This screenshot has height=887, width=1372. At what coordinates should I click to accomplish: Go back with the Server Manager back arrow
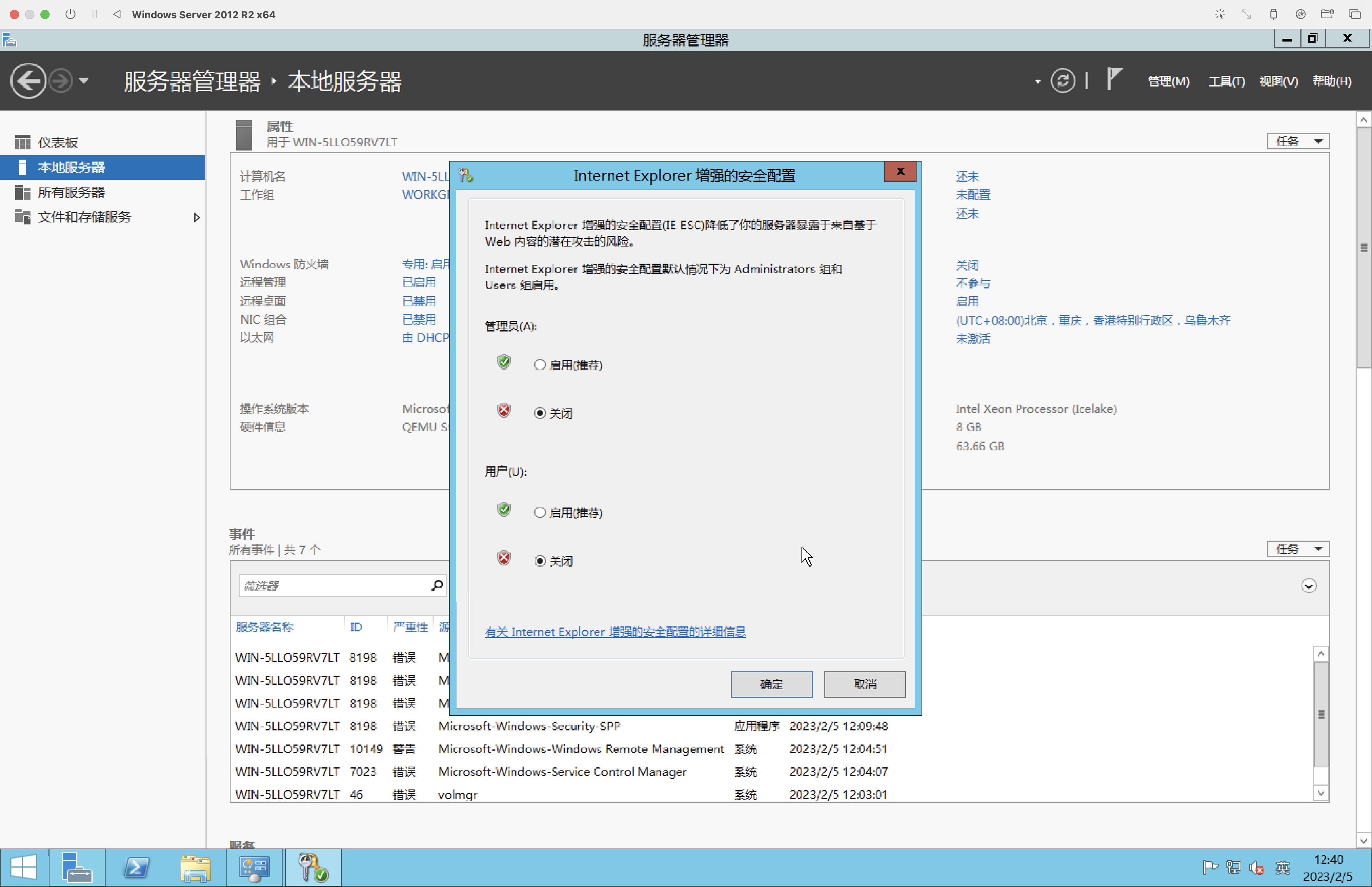(x=28, y=81)
